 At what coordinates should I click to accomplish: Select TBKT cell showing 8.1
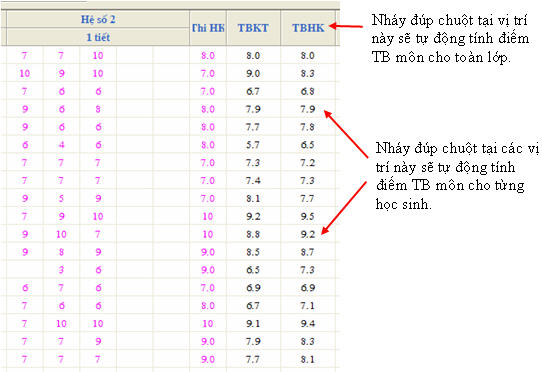(x=253, y=198)
